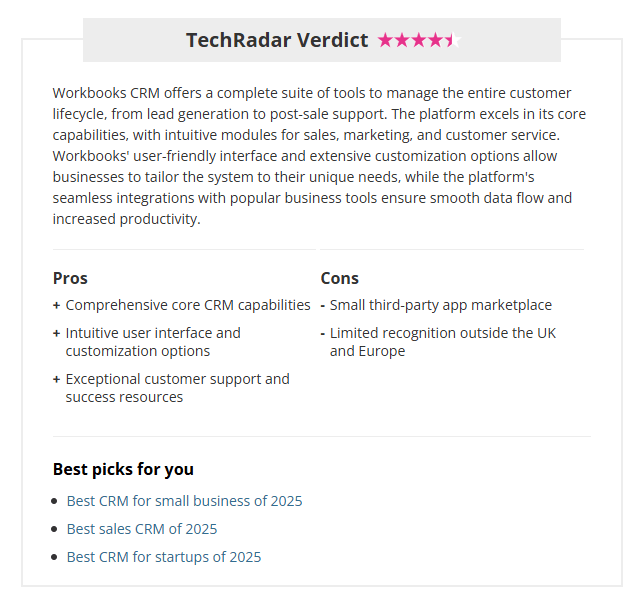Click the first pink rating star

coord(386,40)
